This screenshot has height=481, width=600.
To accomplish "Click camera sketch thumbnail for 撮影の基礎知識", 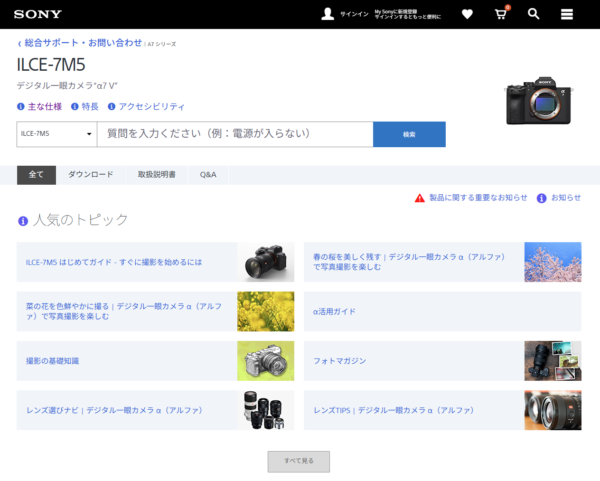I will coord(266,361).
